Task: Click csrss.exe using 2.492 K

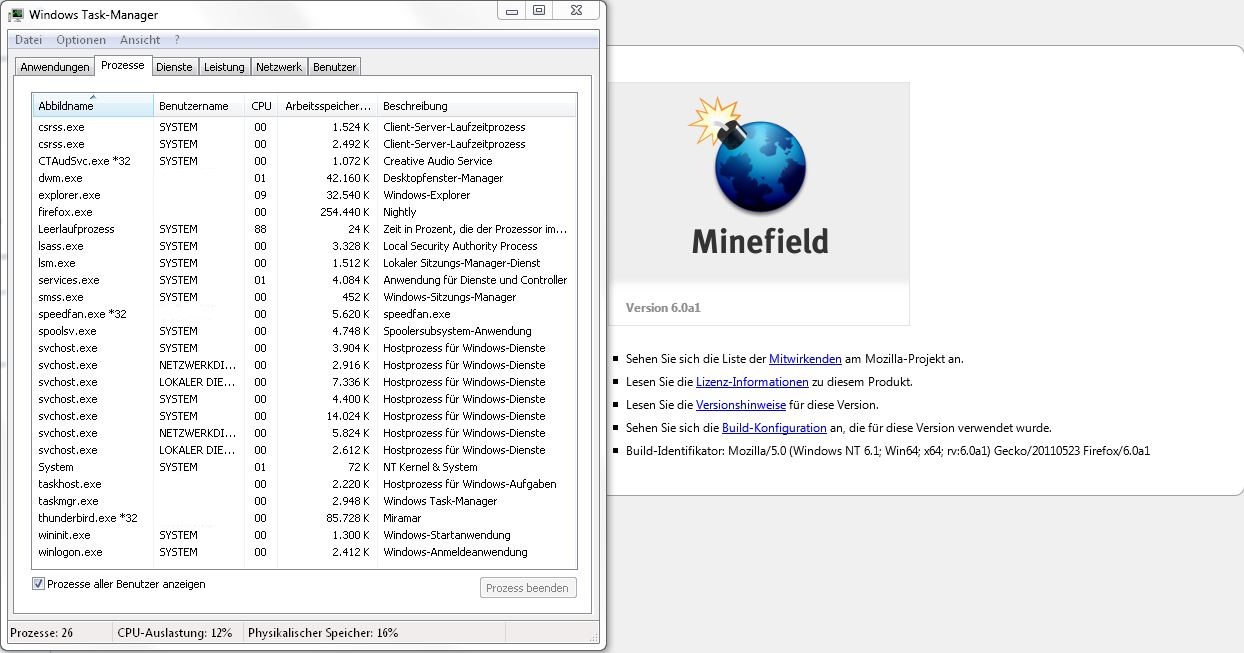Action: (304, 144)
